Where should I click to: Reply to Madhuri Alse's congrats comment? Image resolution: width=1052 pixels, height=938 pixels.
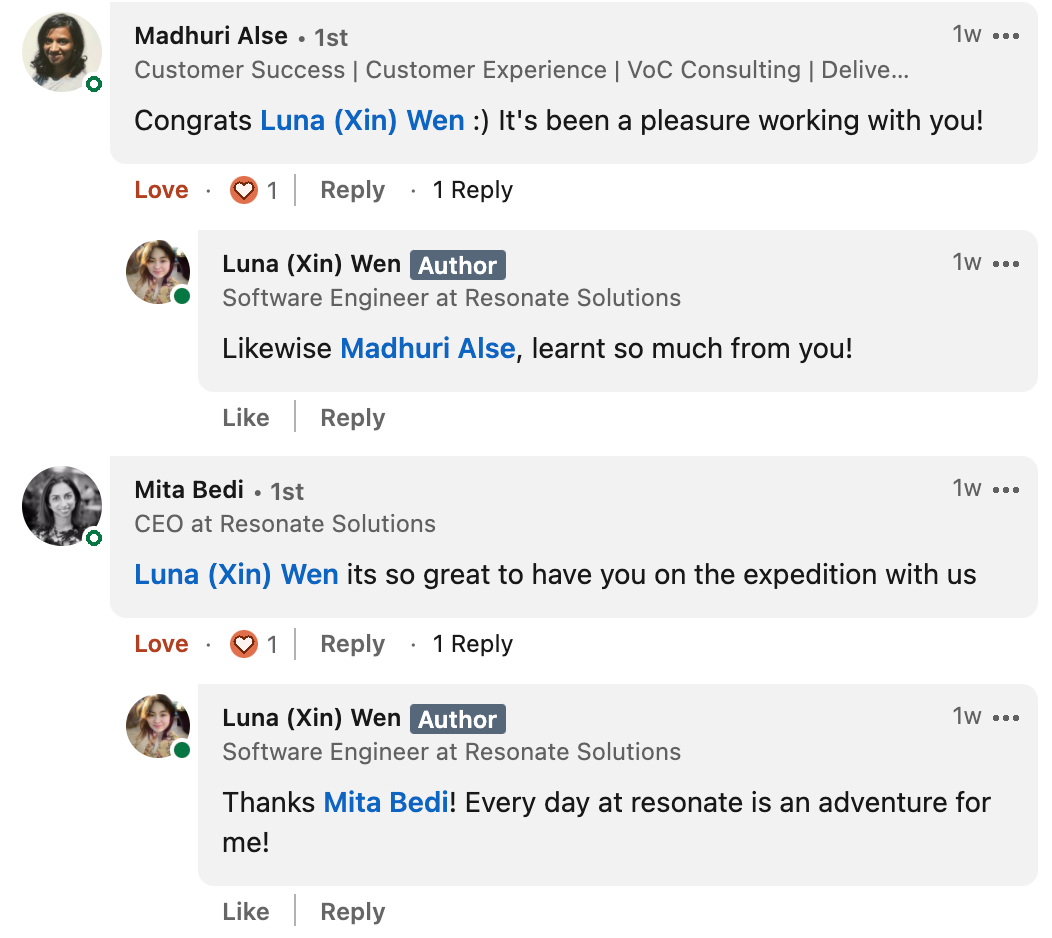pyautogui.click(x=352, y=191)
